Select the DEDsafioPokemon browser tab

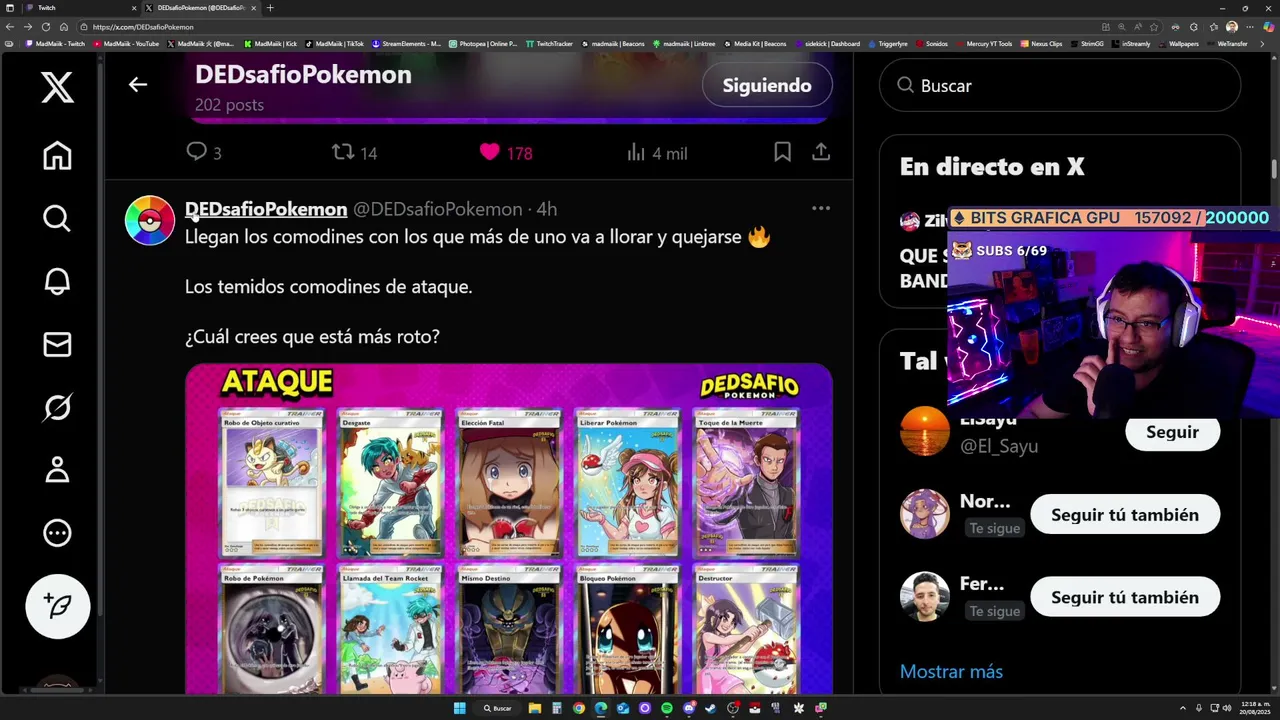[x=199, y=8]
